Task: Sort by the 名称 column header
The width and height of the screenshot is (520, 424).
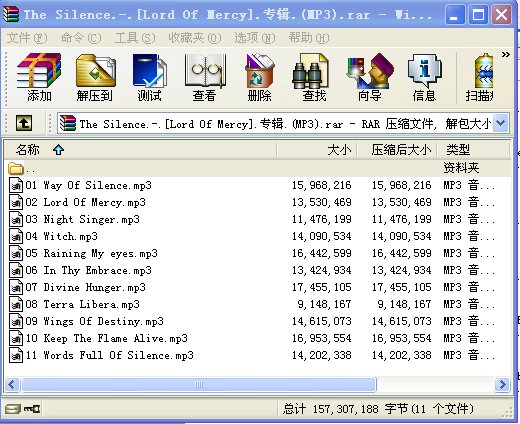Action: point(140,150)
